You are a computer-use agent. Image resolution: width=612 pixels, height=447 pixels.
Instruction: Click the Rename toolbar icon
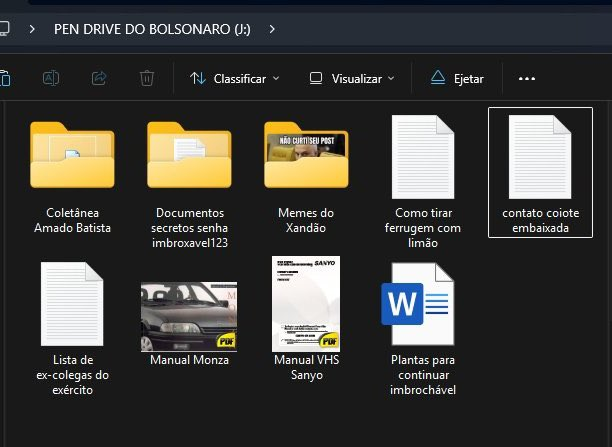pyautogui.click(x=51, y=78)
